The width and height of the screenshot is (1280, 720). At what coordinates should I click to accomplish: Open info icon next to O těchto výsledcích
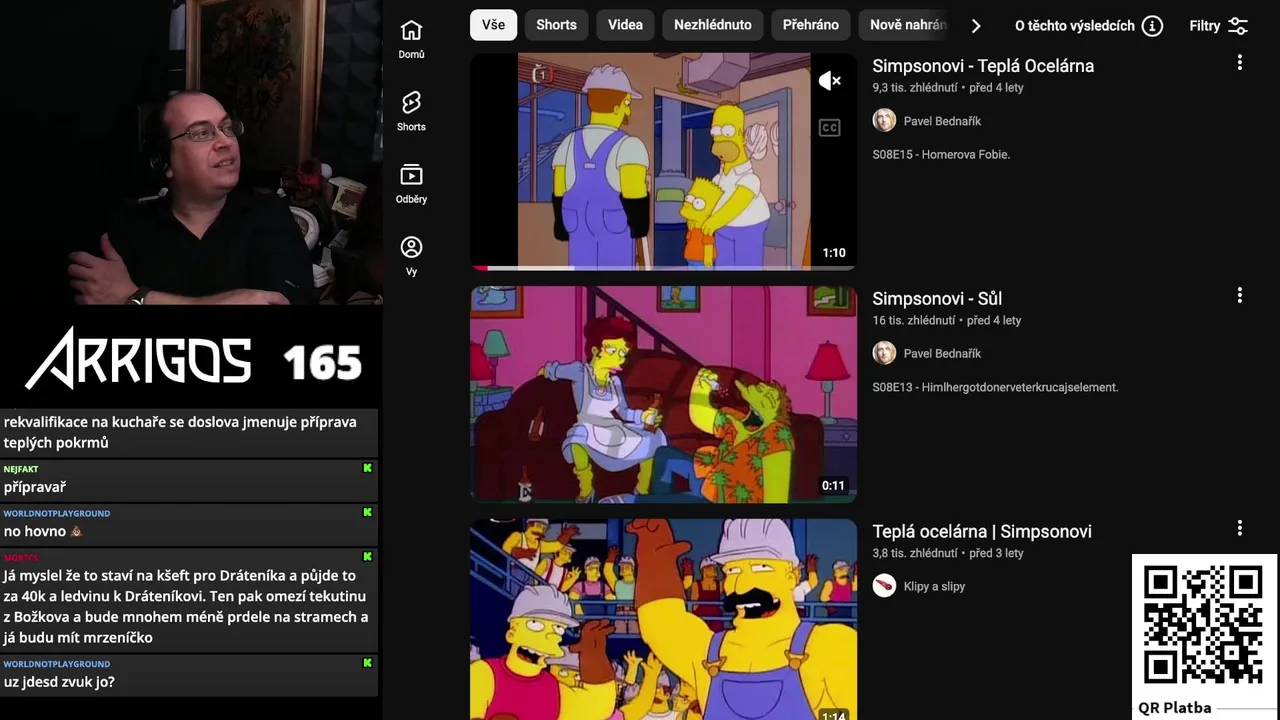(1152, 26)
